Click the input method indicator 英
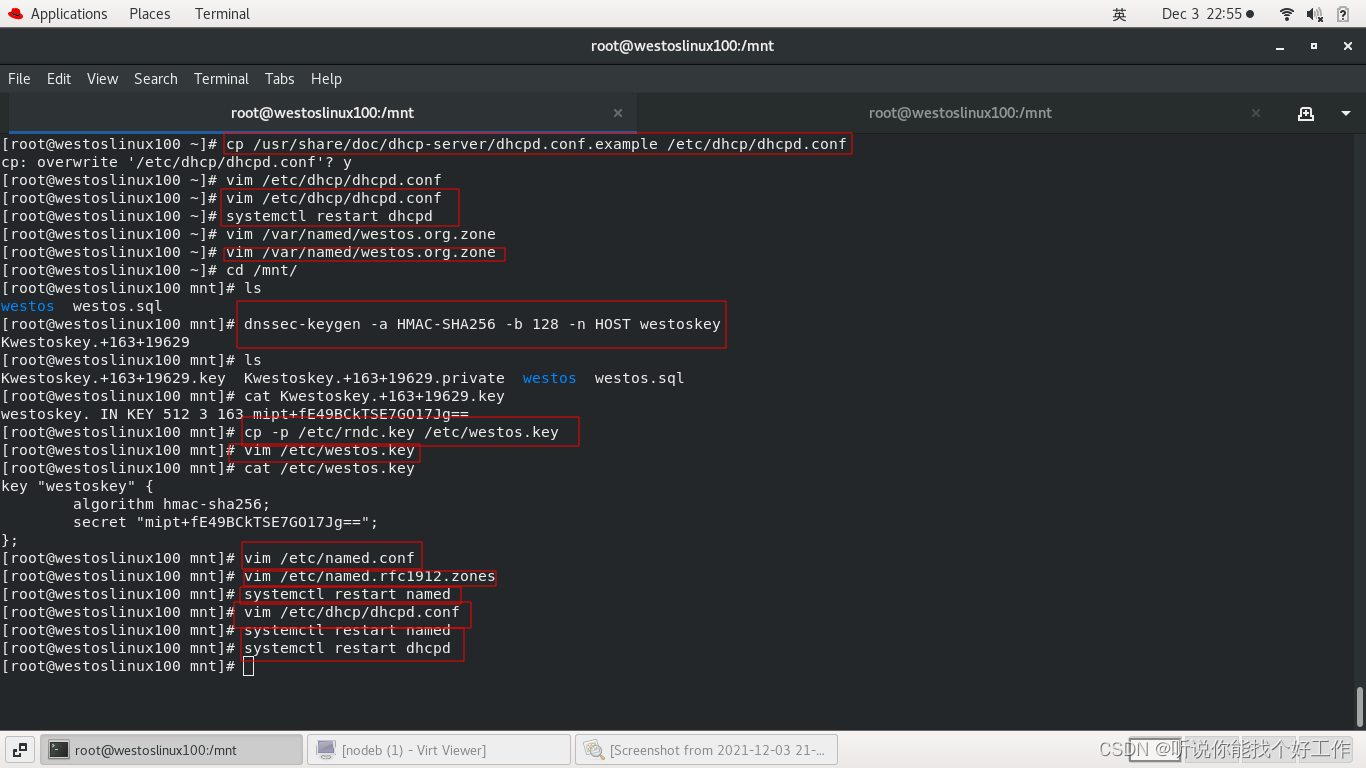1366x768 pixels. (x=1119, y=14)
